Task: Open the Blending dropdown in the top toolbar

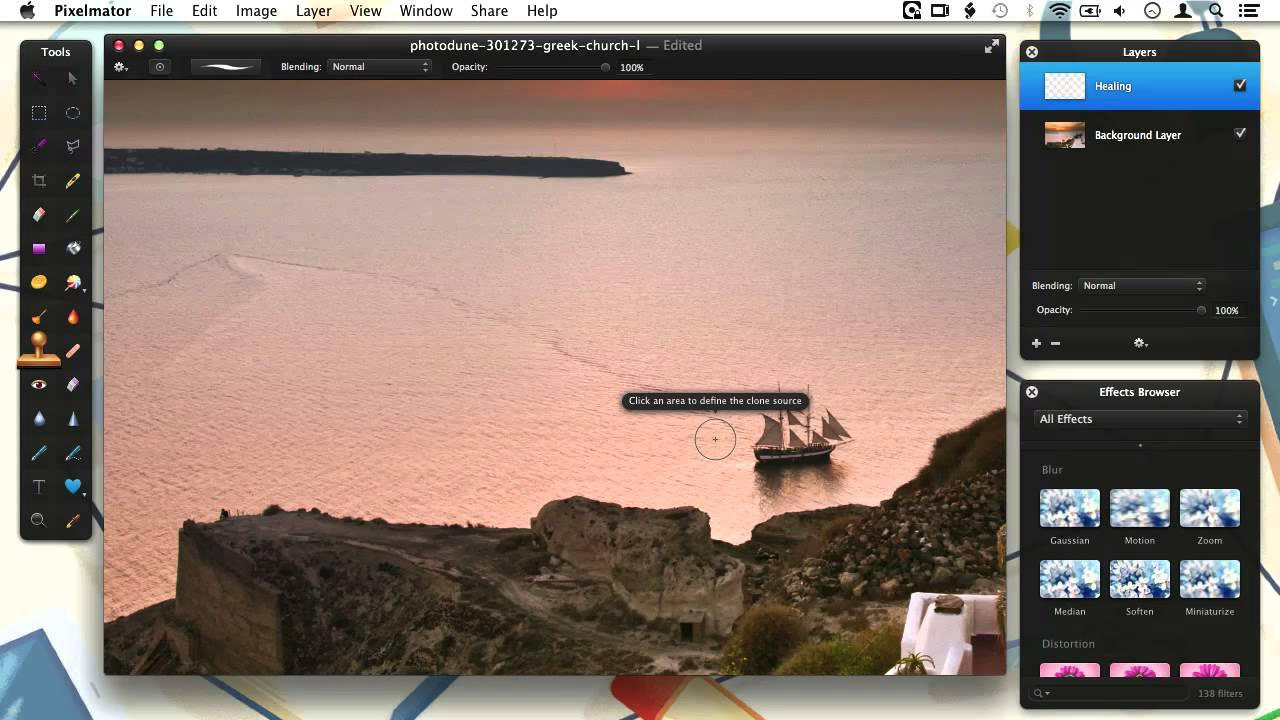Action: click(x=380, y=66)
